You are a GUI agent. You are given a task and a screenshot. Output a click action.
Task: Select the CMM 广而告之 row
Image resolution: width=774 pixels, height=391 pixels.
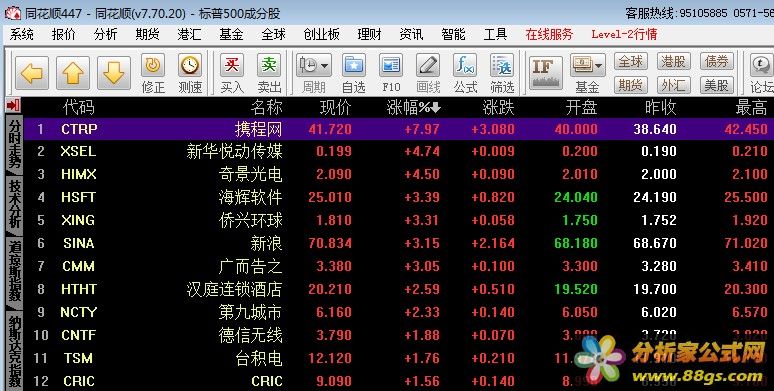tap(399, 266)
